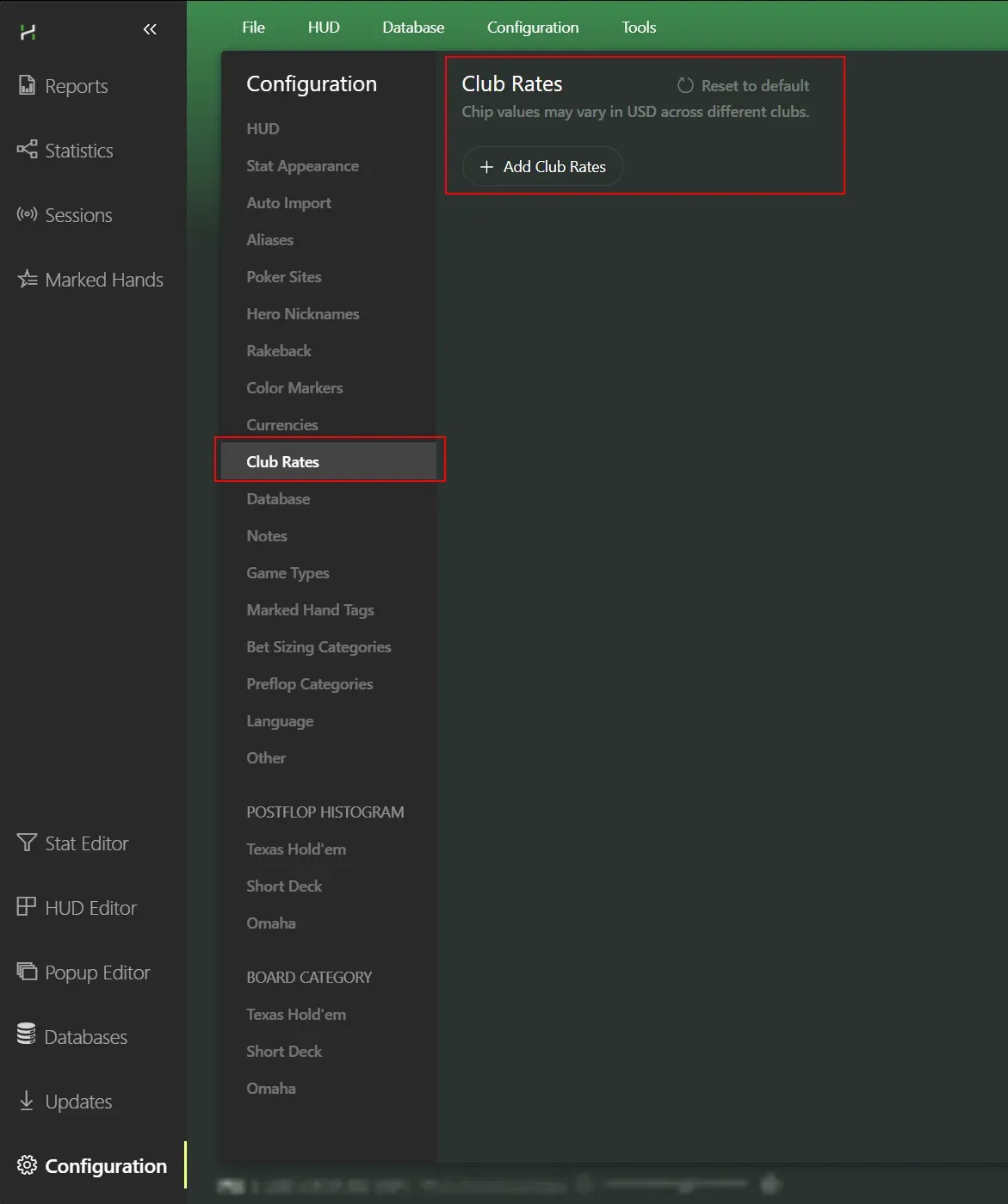Screen dimensions: 1008x1204
Task: Open Marked Hands star icon
Action: tap(27, 279)
